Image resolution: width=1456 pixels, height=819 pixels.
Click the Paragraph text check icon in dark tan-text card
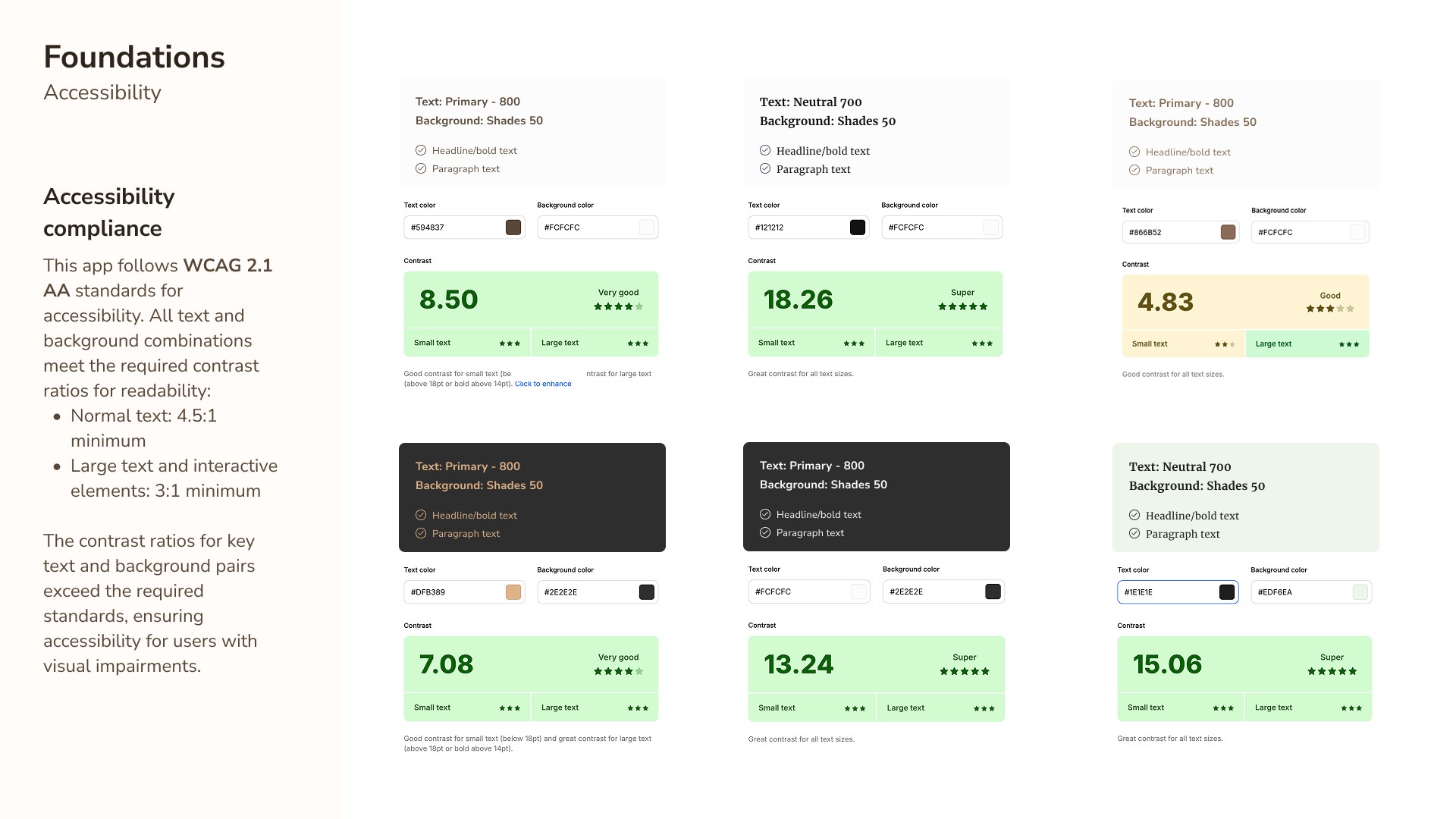tap(421, 534)
